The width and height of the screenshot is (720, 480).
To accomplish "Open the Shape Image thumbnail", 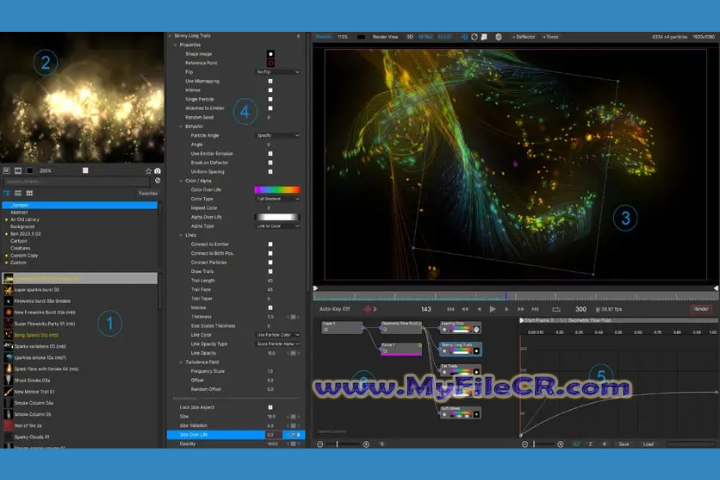I will click(x=270, y=54).
